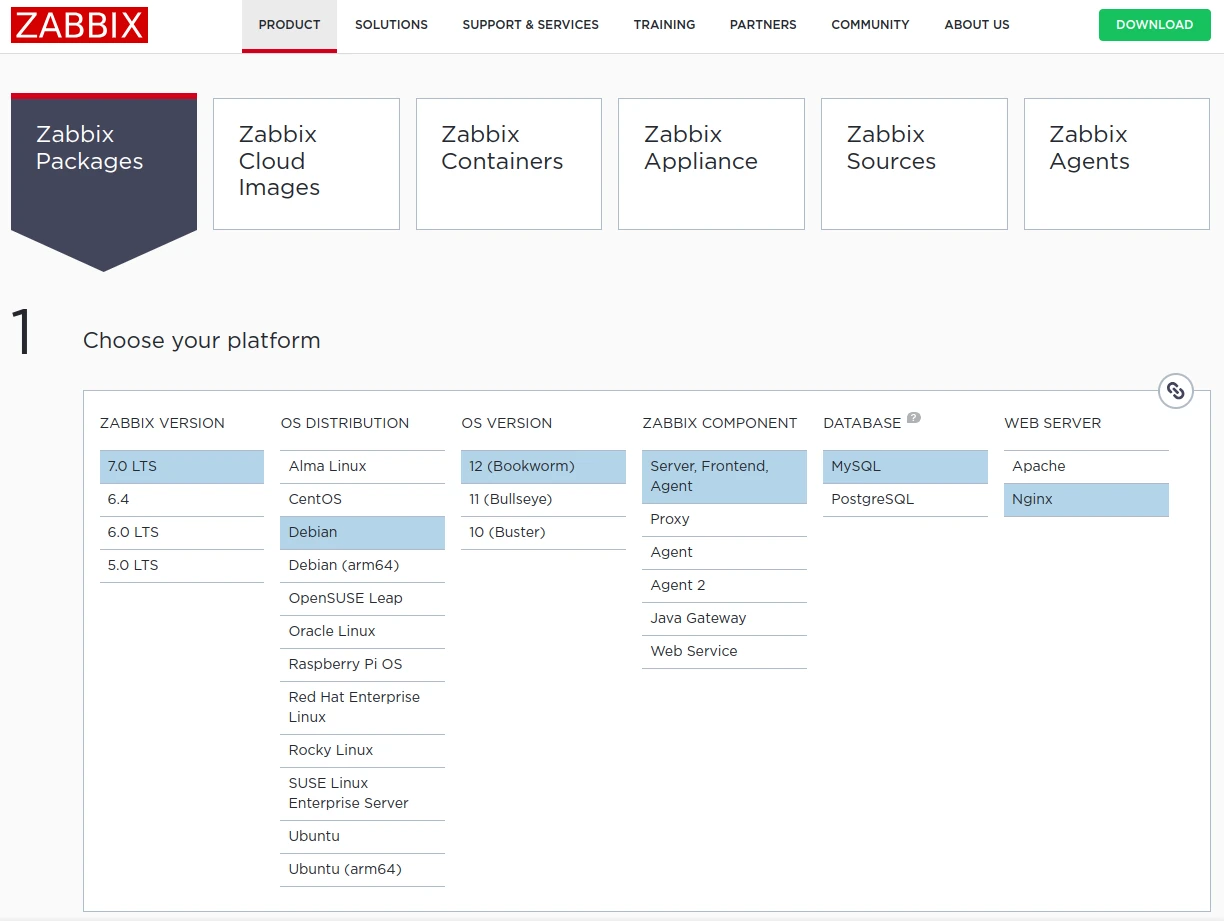Open the Partners menu
Viewport: 1224px width, 921px height.
[763, 25]
